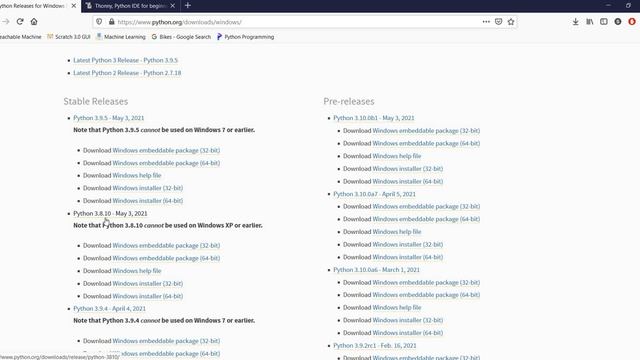The image size is (640, 360).
Task: Open the Python 3.10.0b1 - May 3, 2021 pre-release
Action: click(x=374, y=118)
